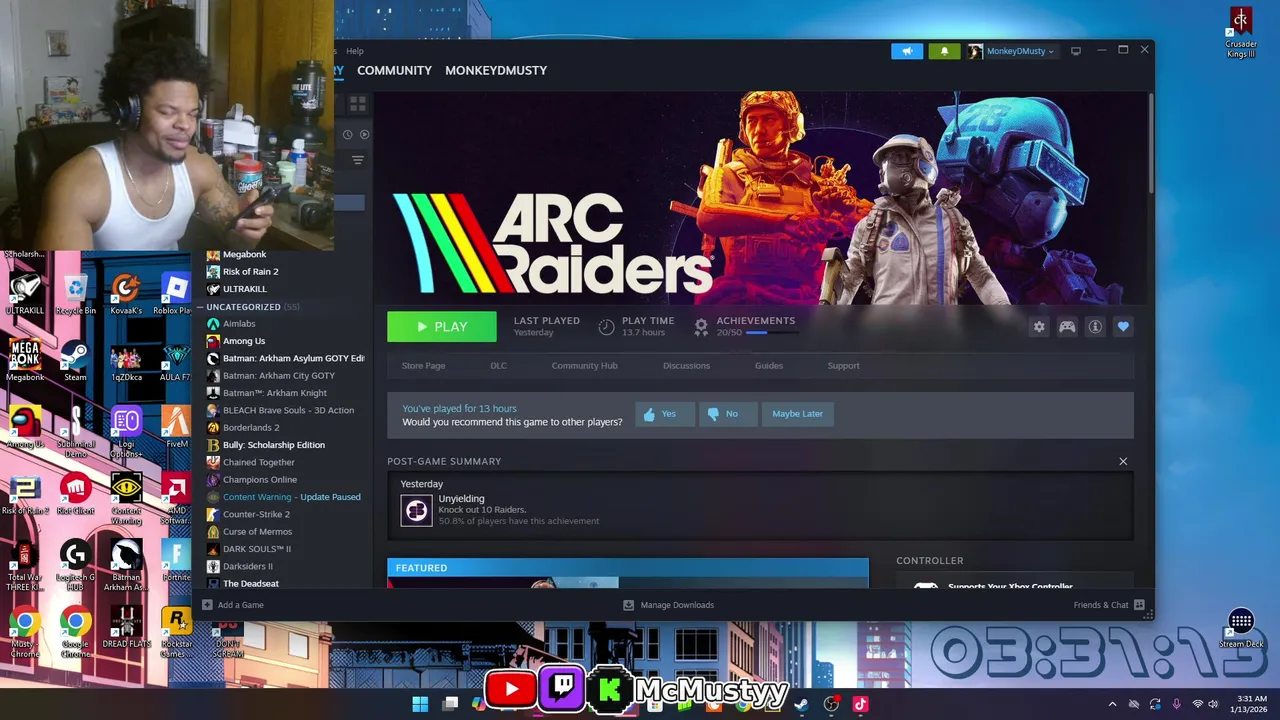Open Stream Deck desktop shortcut
Viewport: 1280px width, 720px height.
point(1241,629)
